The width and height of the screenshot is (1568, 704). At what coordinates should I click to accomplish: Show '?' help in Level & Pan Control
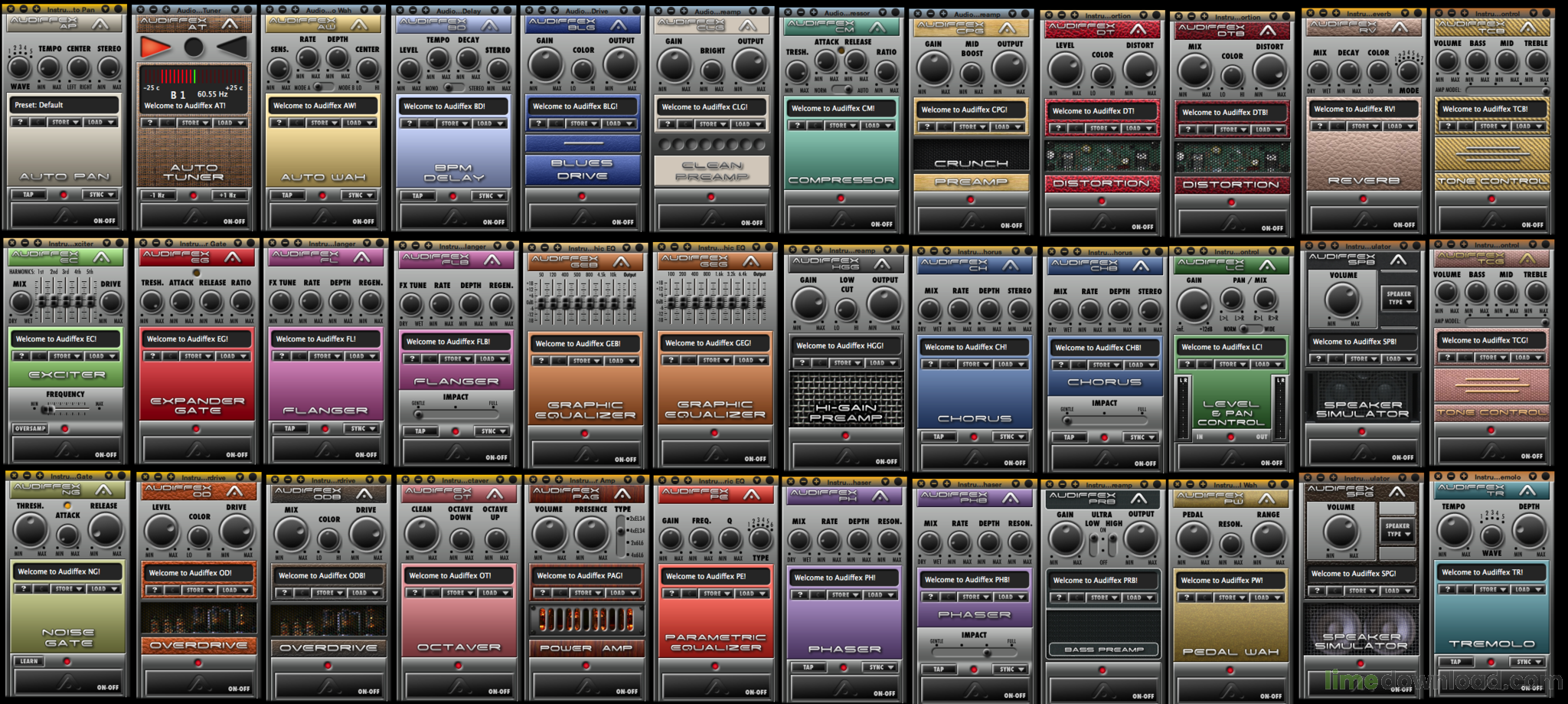(1187, 365)
